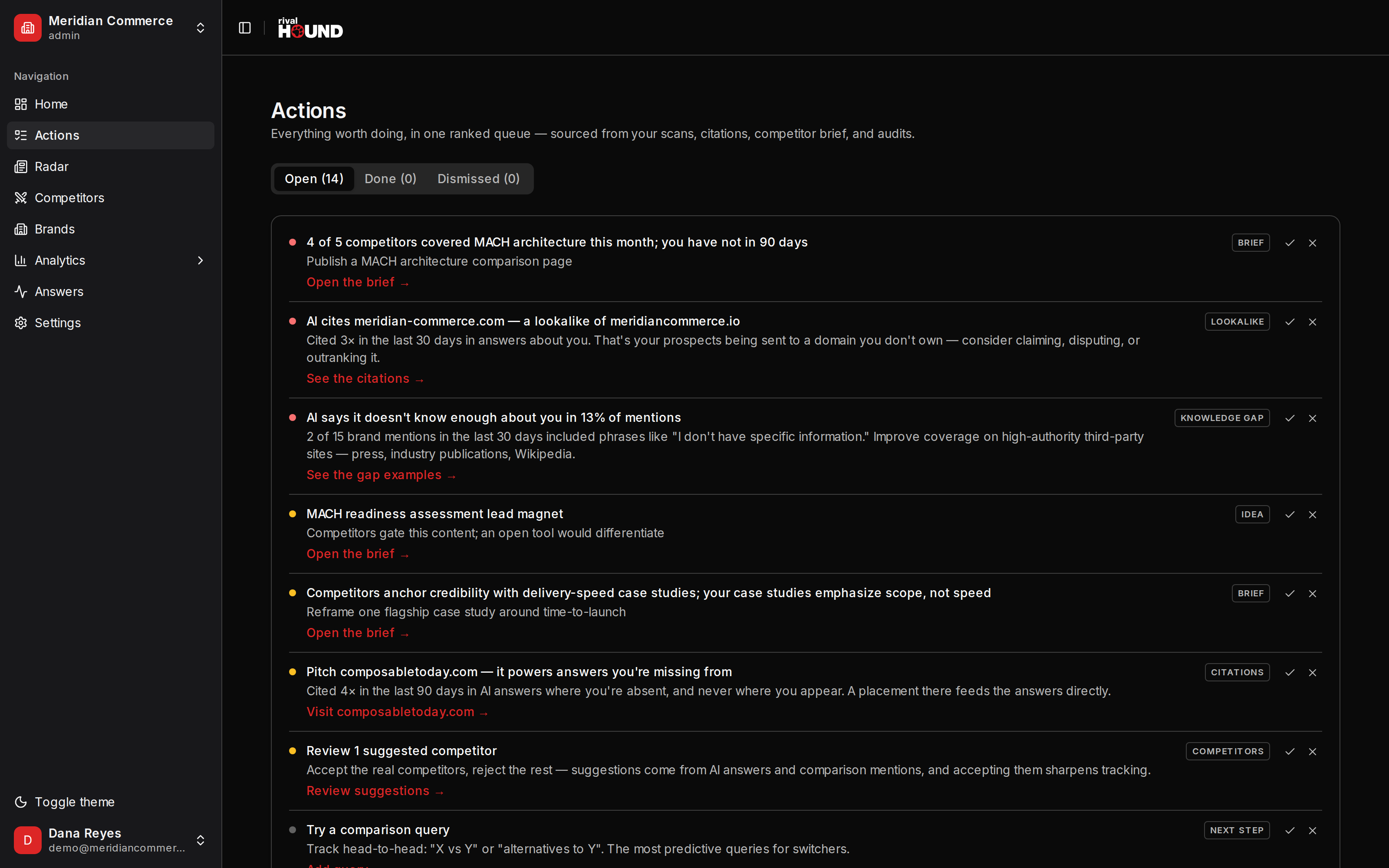
Task: Open the Radar page
Action: pos(110,167)
